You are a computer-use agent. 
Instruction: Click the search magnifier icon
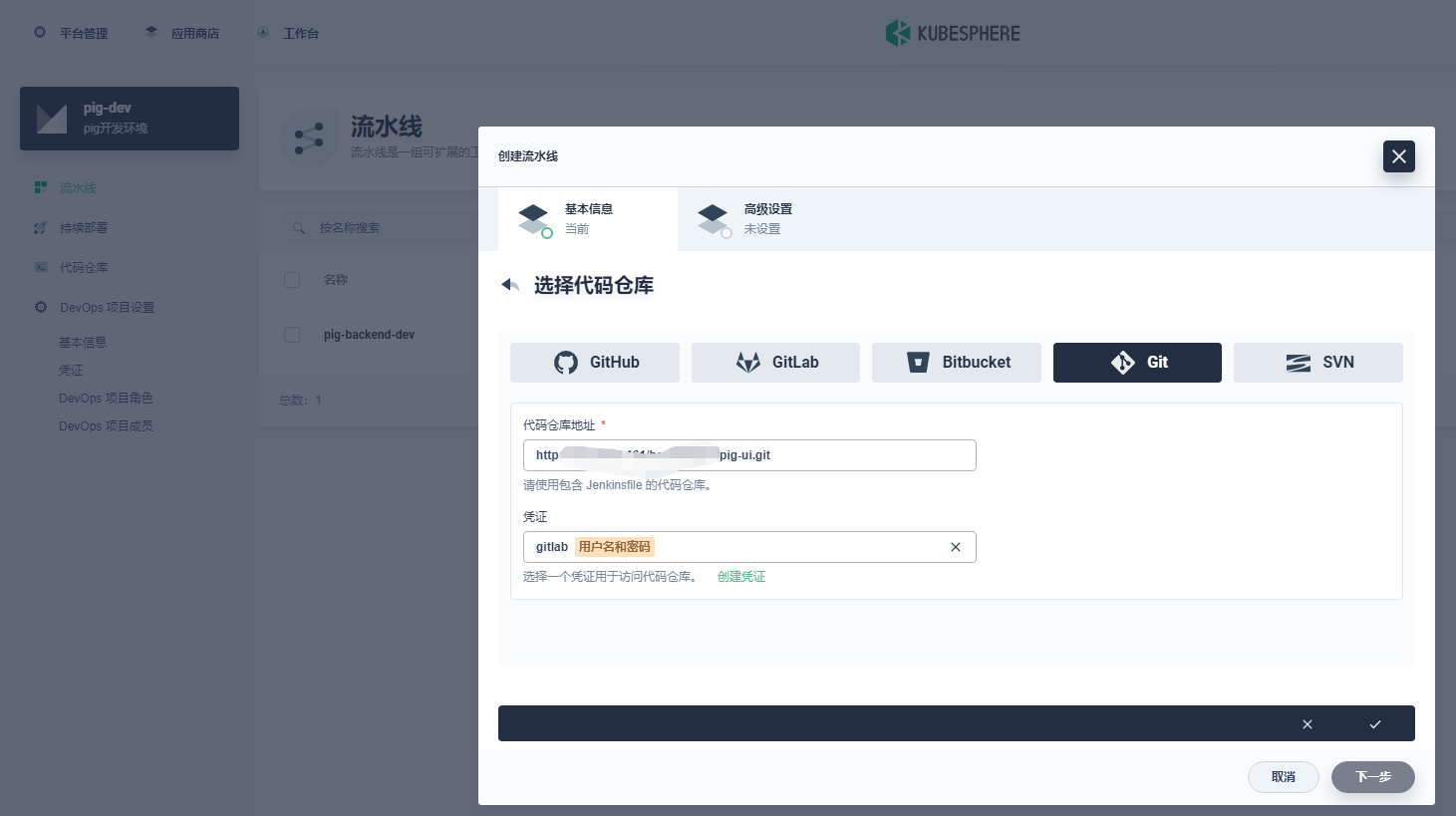click(x=299, y=228)
